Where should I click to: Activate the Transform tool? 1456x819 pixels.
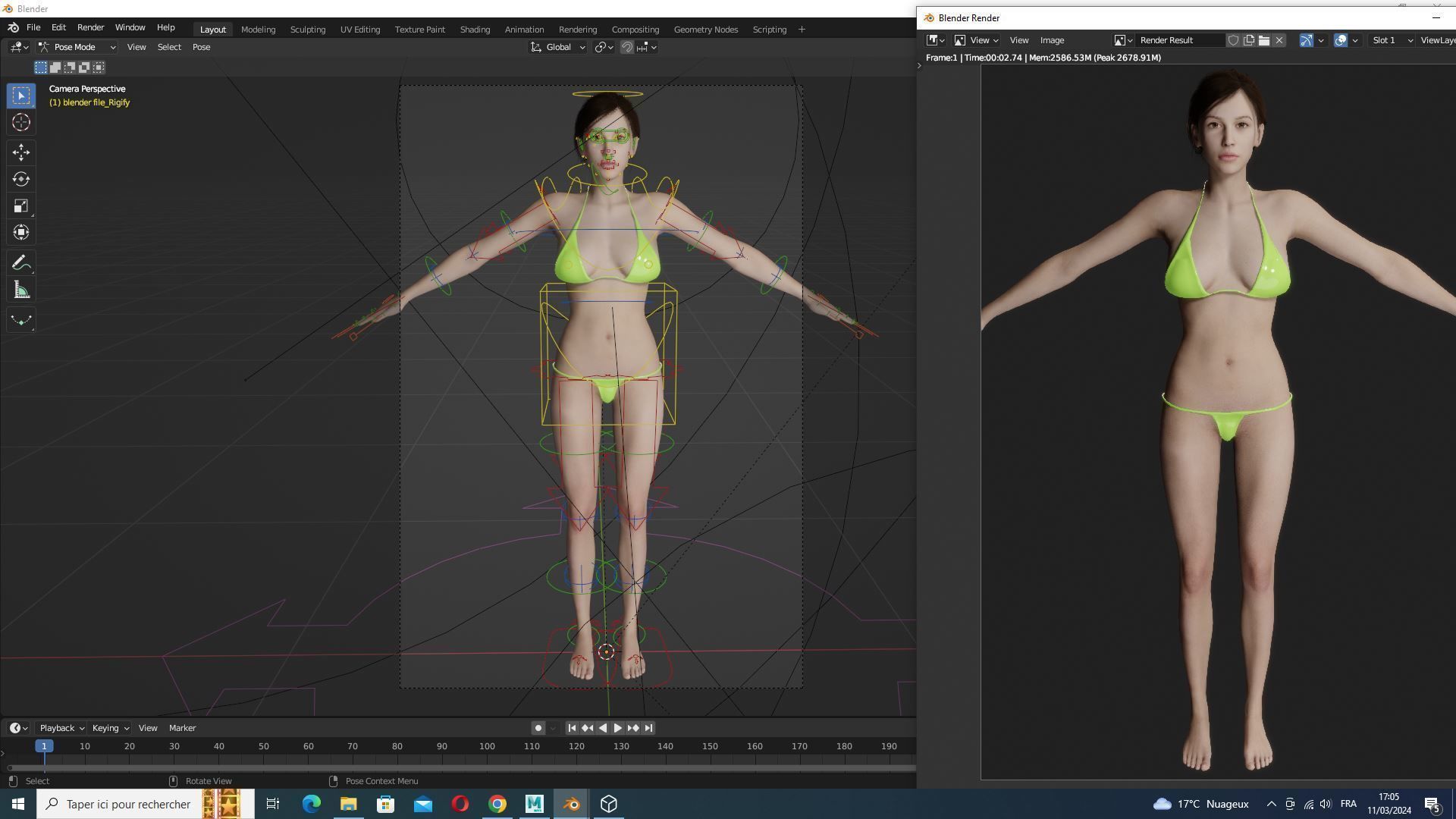pos(21,232)
